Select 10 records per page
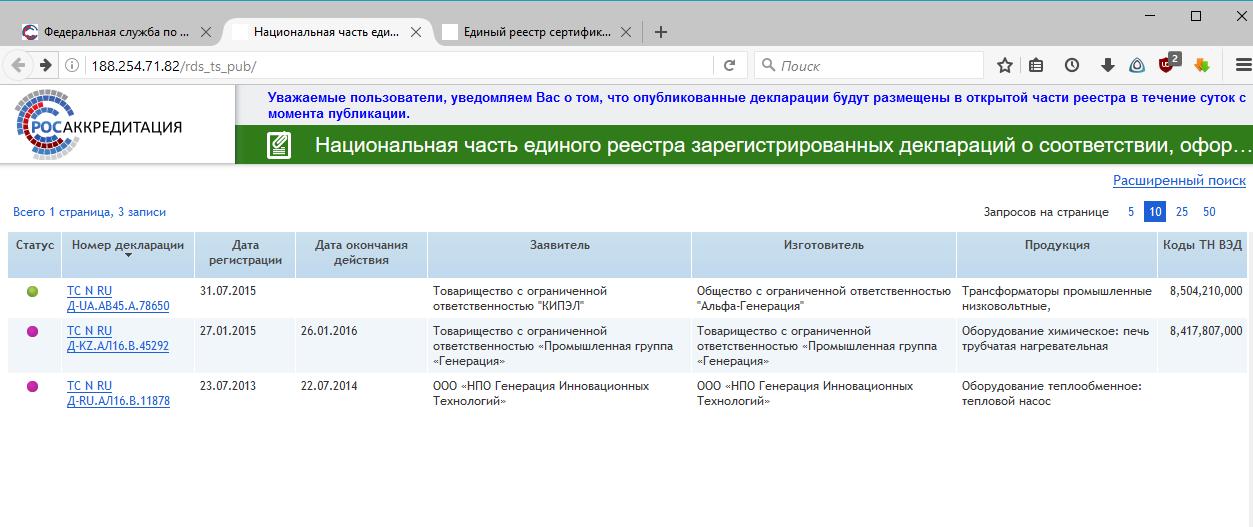 1155,212
